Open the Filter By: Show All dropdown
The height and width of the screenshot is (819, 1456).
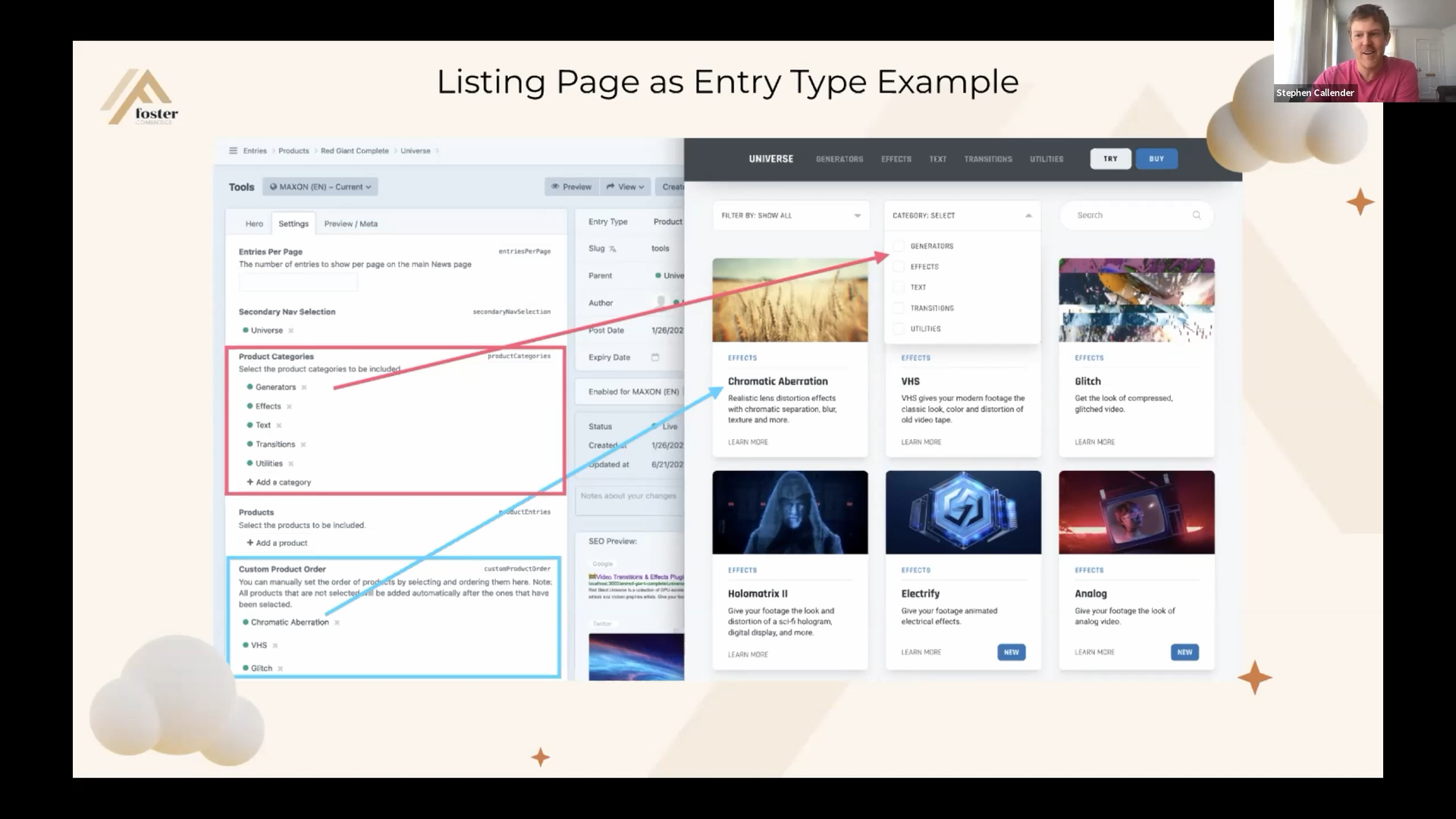point(791,215)
